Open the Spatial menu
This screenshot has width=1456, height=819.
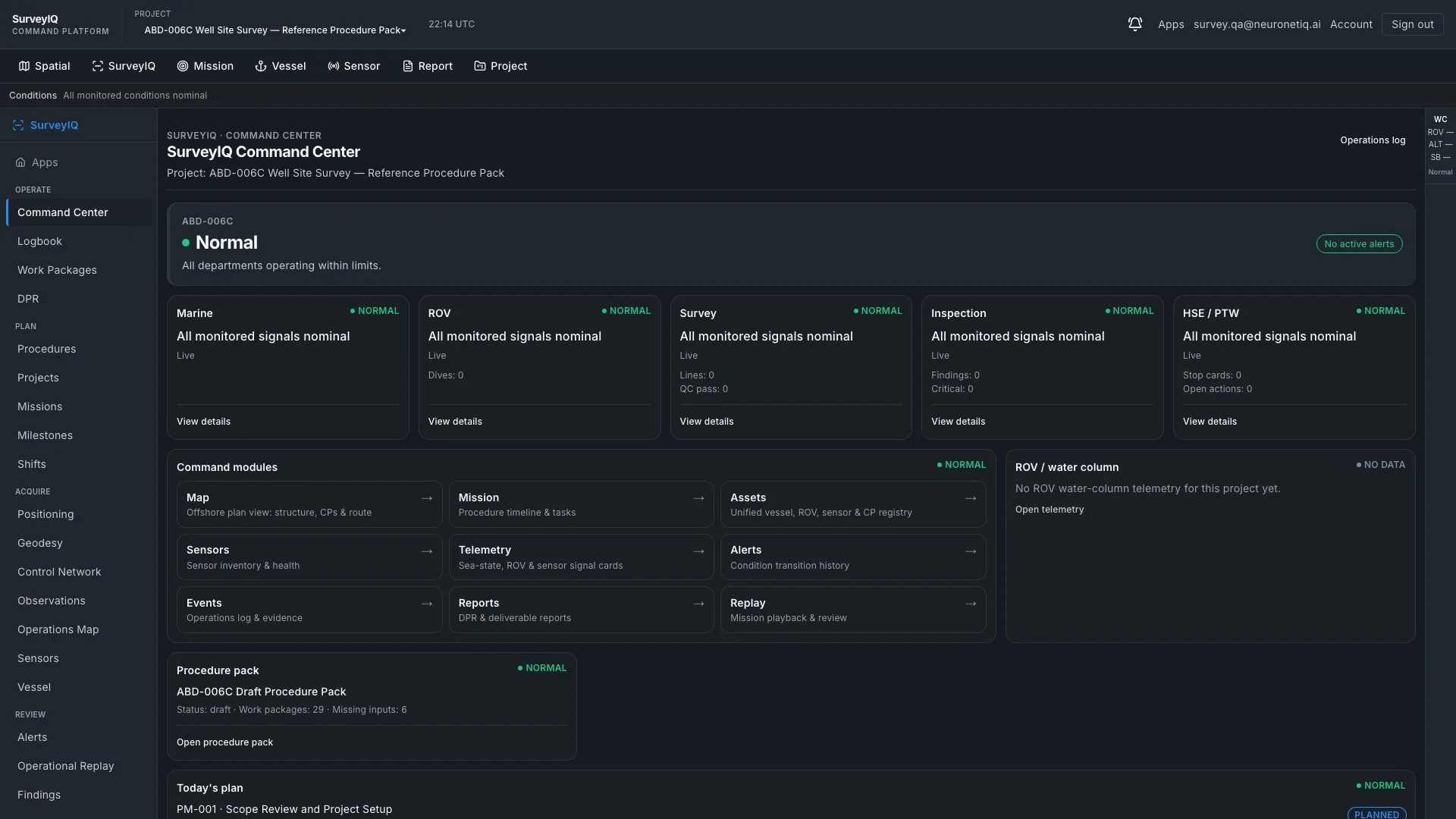click(44, 66)
